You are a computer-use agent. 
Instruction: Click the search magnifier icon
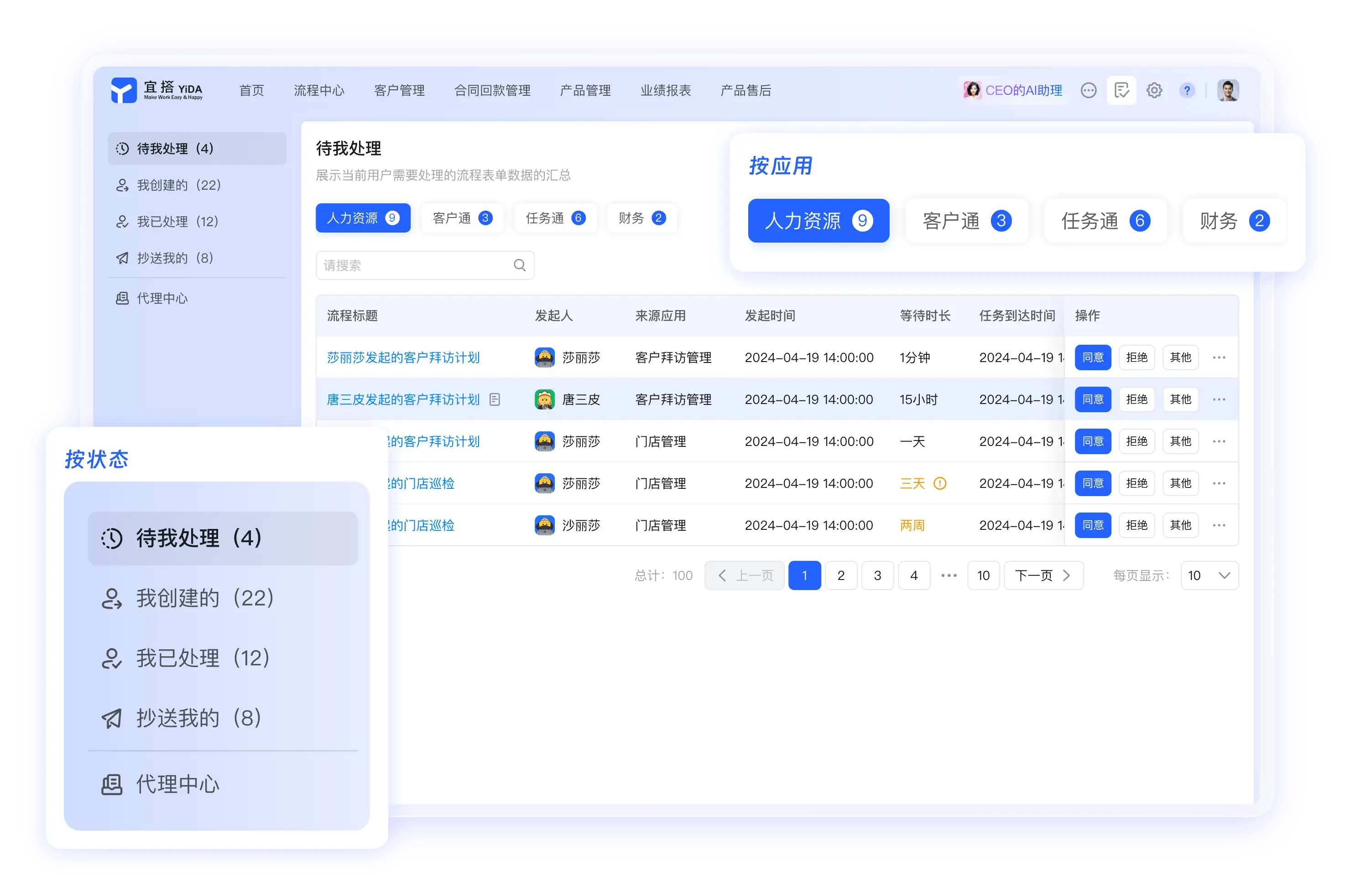coord(519,265)
